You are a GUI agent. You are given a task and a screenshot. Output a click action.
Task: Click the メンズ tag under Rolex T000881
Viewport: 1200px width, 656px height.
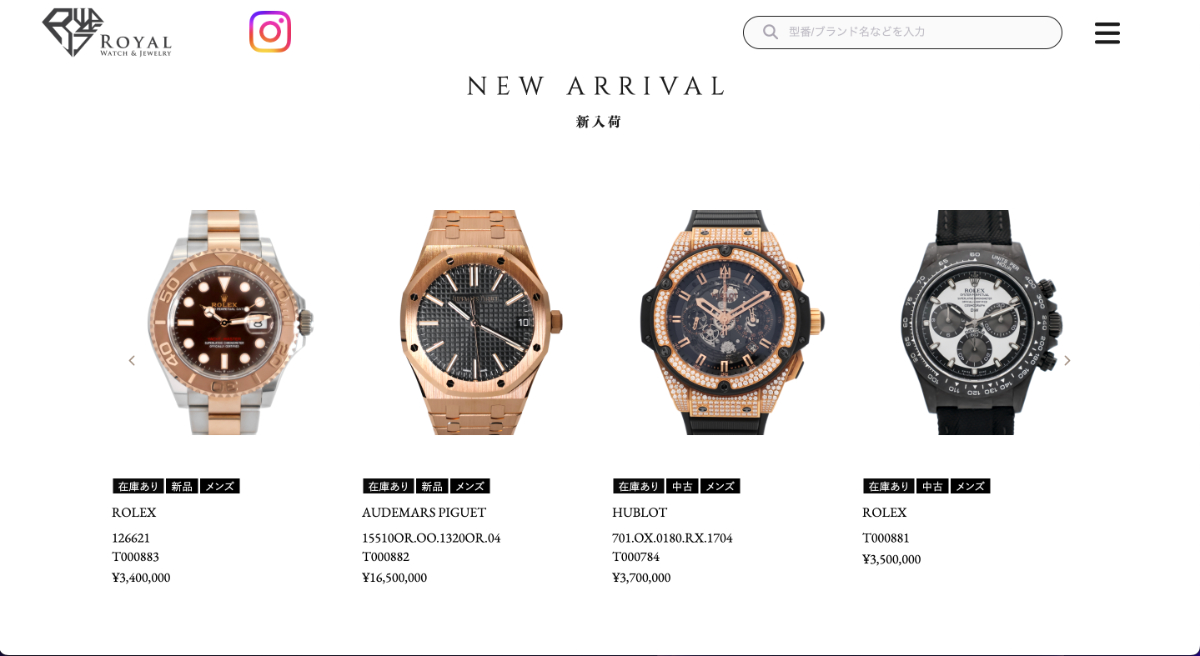tap(970, 486)
